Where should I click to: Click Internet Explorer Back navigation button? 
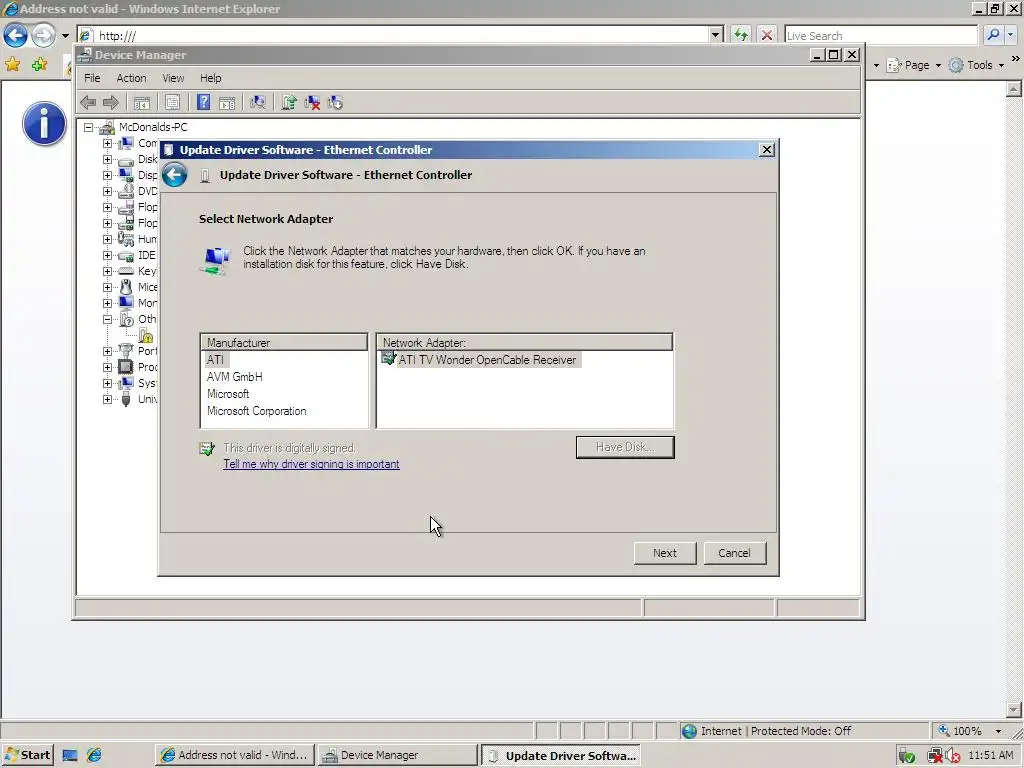16,35
